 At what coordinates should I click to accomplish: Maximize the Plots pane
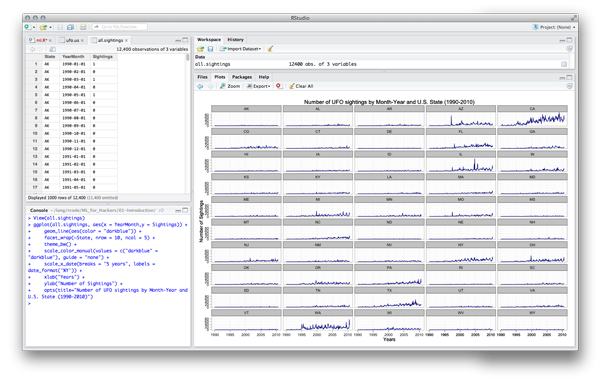pos(569,77)
